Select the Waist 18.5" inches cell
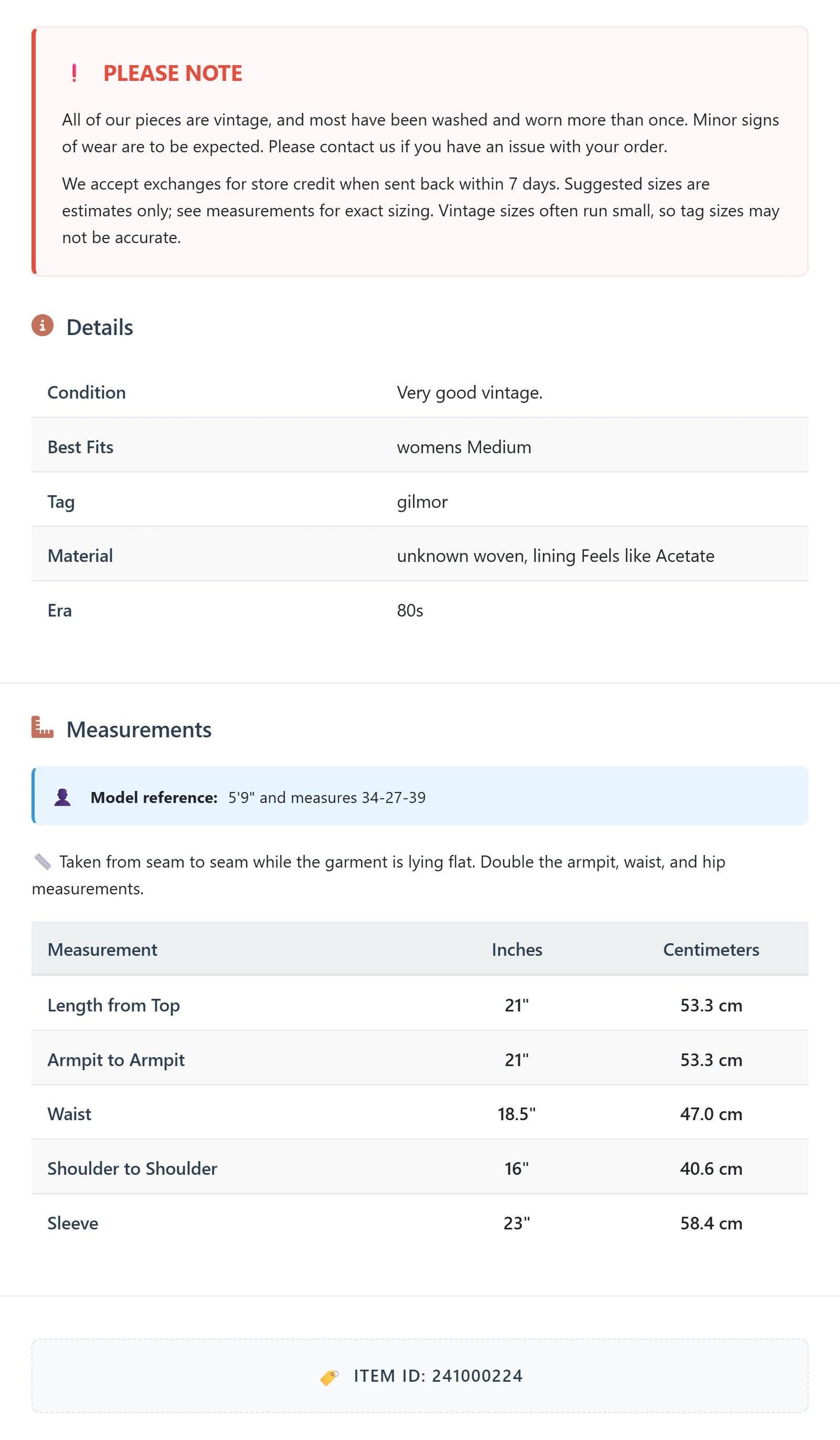840x1440 pixels. (x=517, y=1114)
